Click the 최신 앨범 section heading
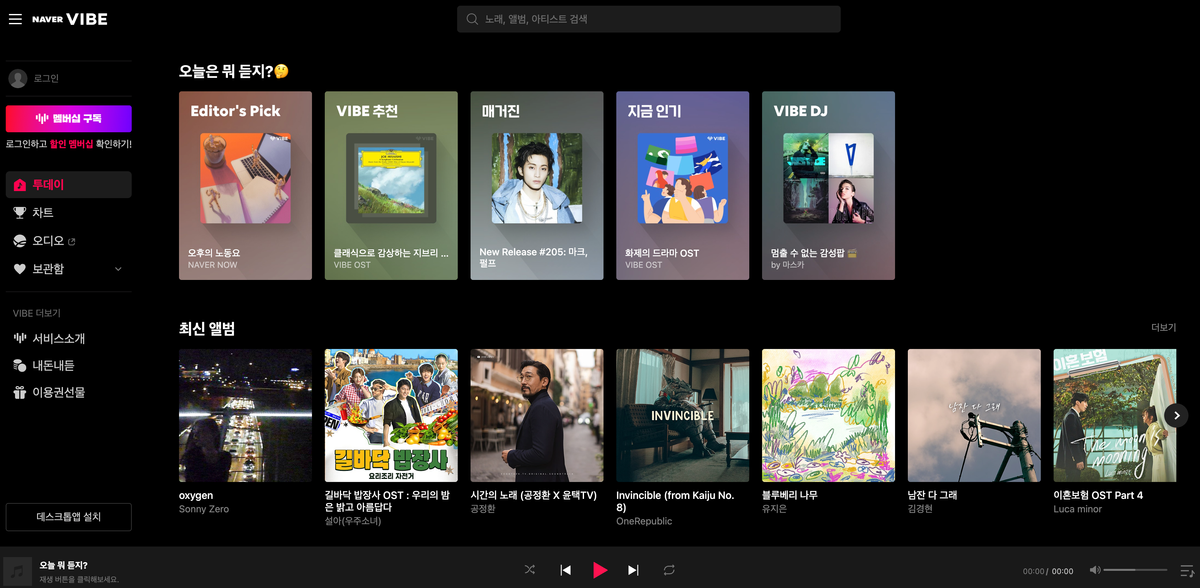1200x588 pixels. click(207, 328)
